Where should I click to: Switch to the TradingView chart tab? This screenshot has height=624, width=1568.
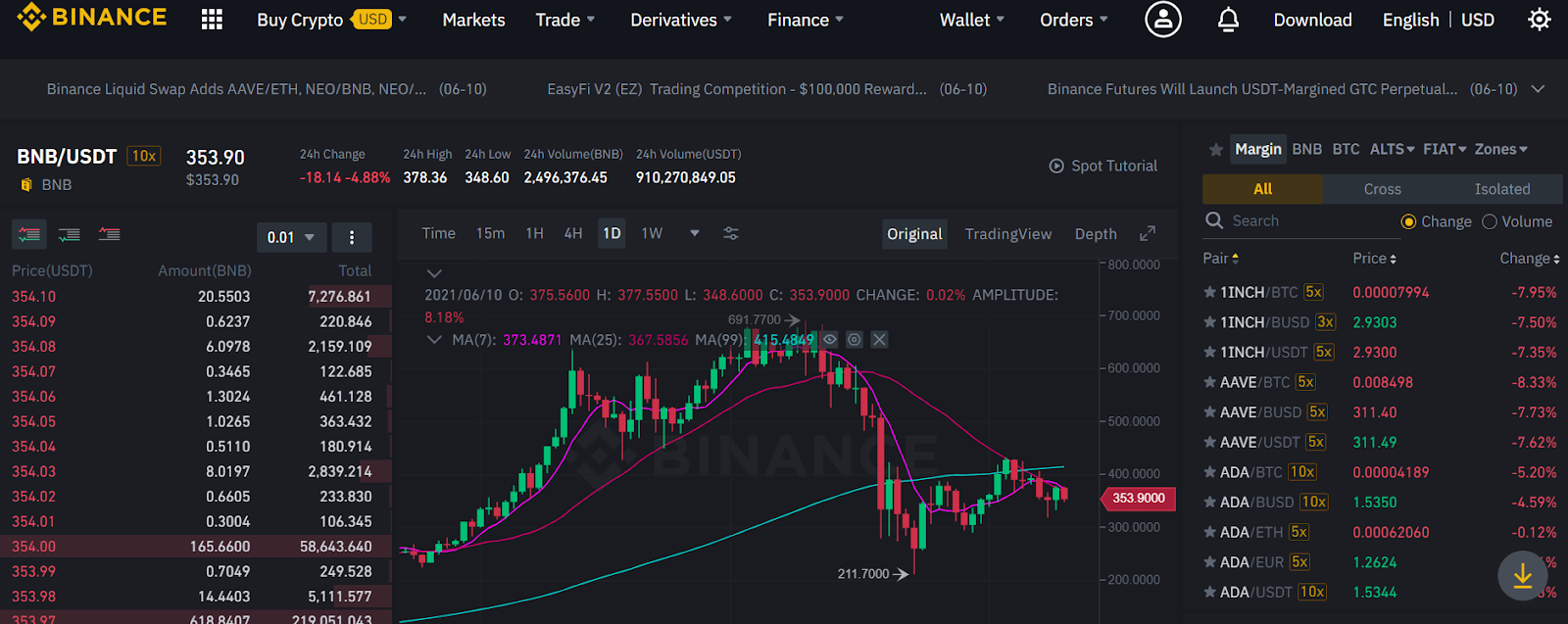(1007, 234)
